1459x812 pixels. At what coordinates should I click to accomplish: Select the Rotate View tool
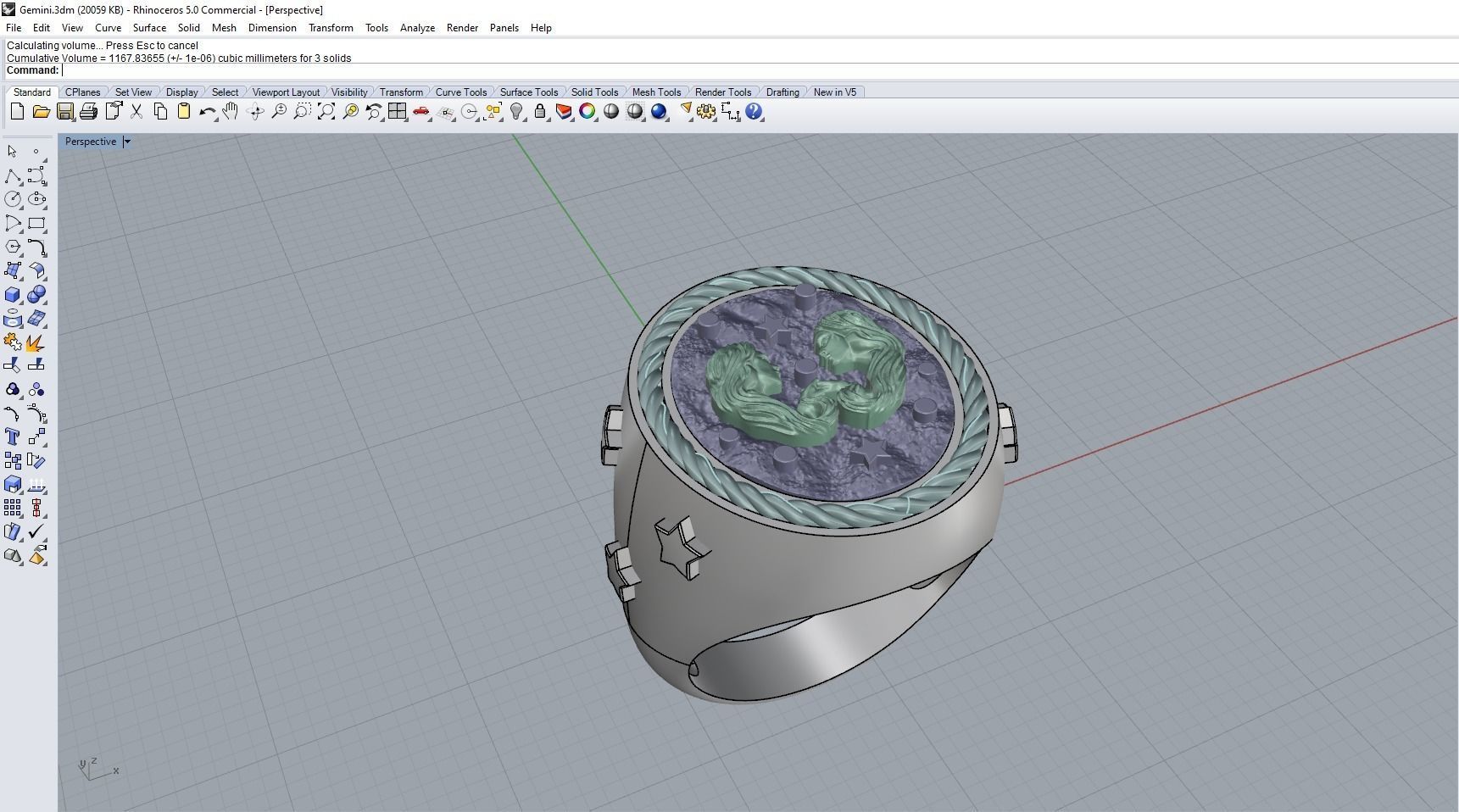[254, 111]
